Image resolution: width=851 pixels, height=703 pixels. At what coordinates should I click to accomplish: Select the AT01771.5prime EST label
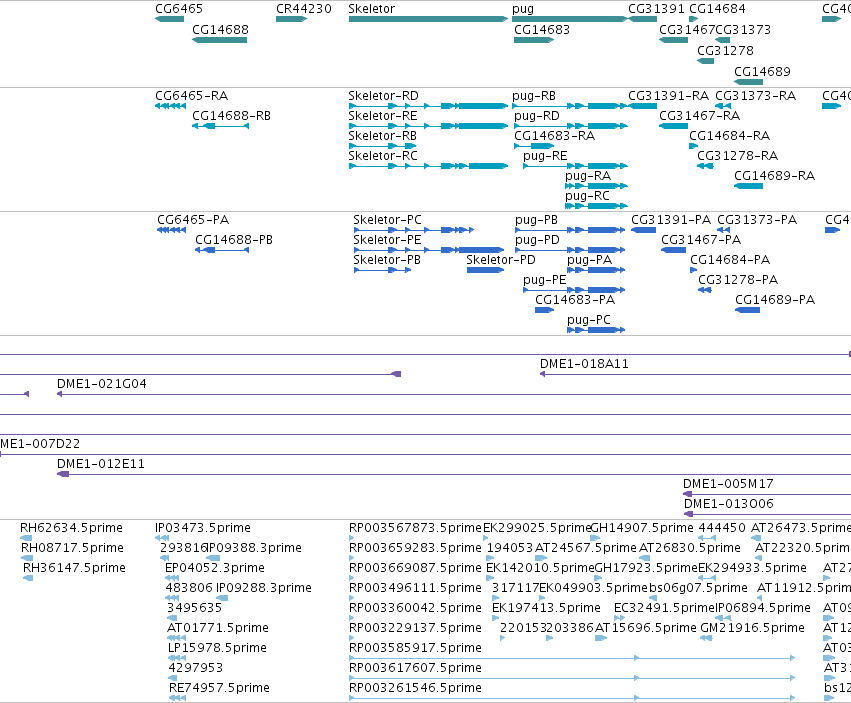coord(218,628)
